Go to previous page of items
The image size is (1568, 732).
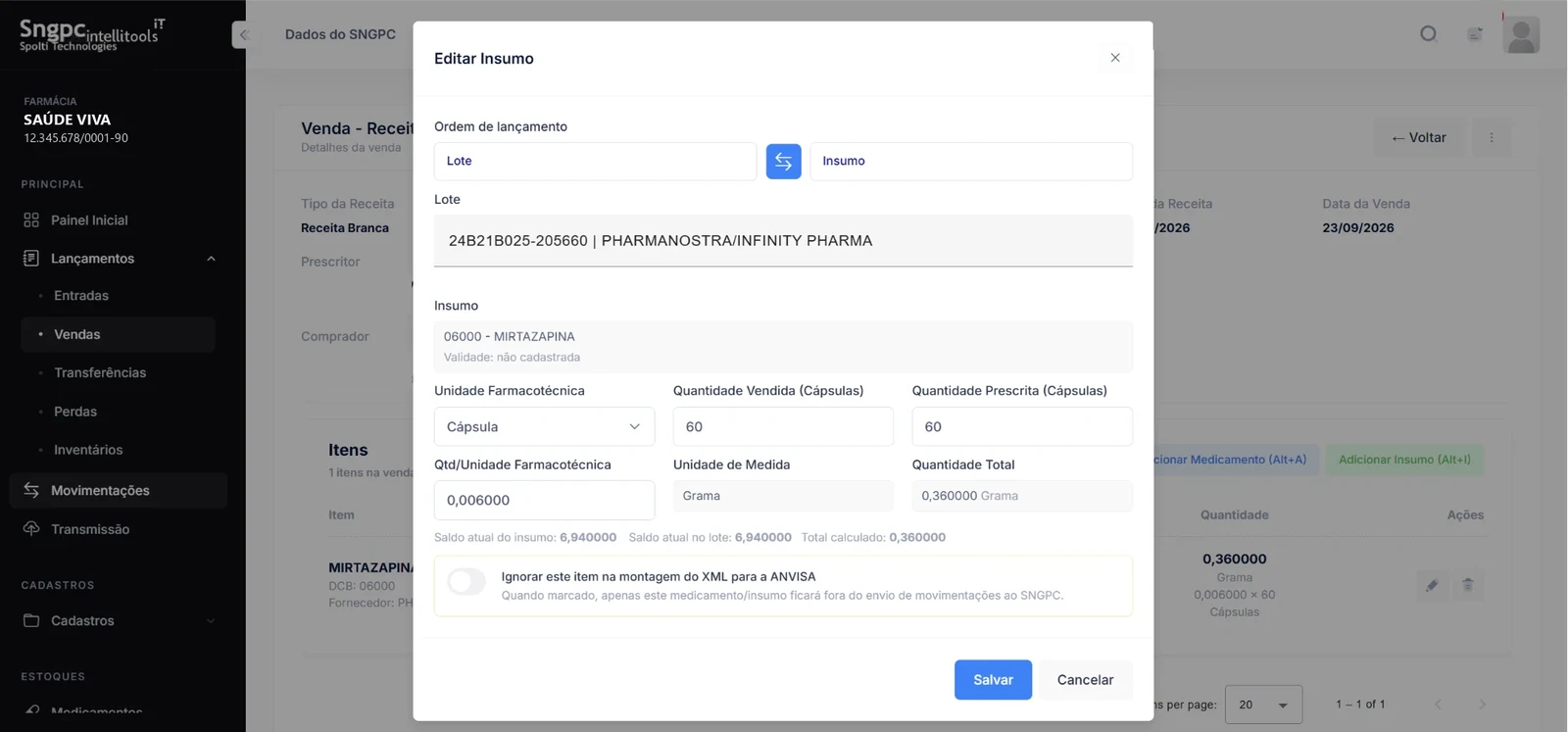click(1438, 705)
